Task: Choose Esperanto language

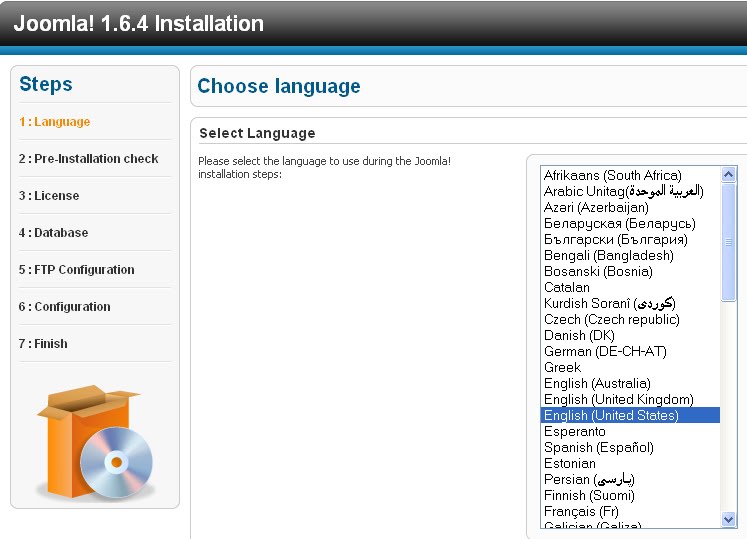Action: (630, 432)
